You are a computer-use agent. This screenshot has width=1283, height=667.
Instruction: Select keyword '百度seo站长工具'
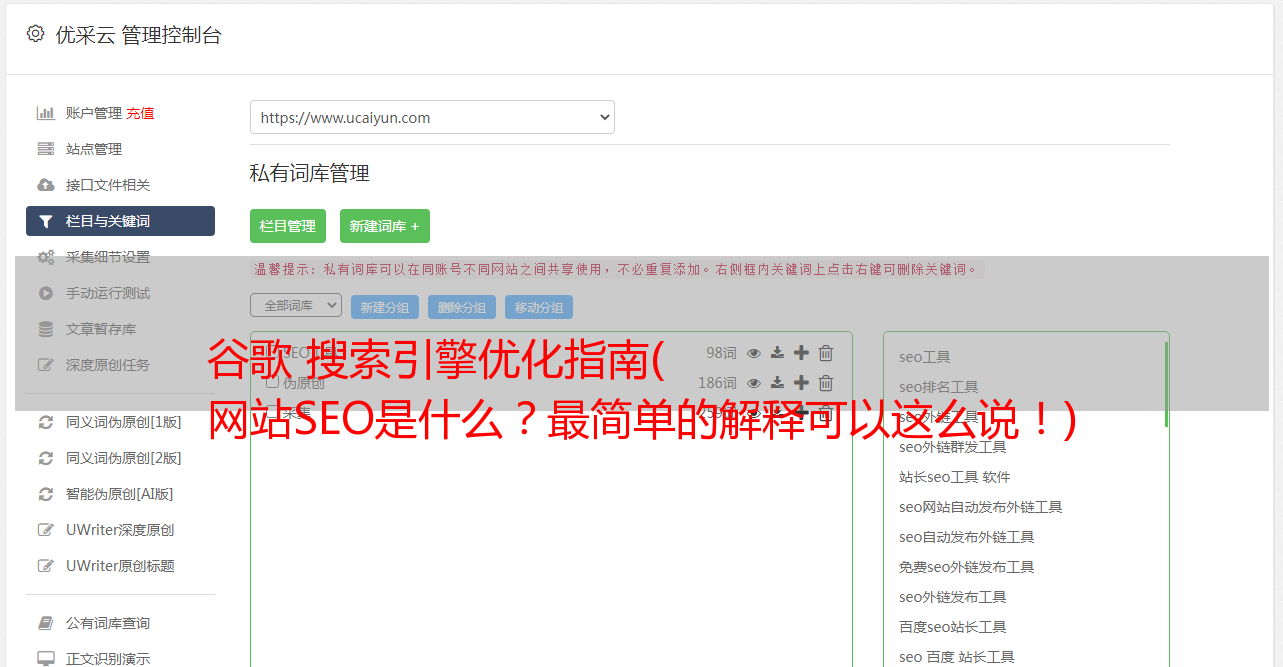[x=953, y=627]
